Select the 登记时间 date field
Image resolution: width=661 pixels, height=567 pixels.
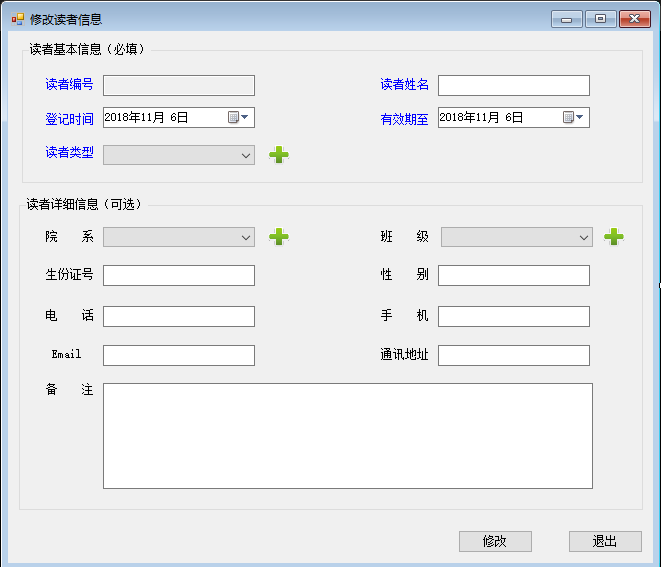pyautogui.click(x=179, y=117)
